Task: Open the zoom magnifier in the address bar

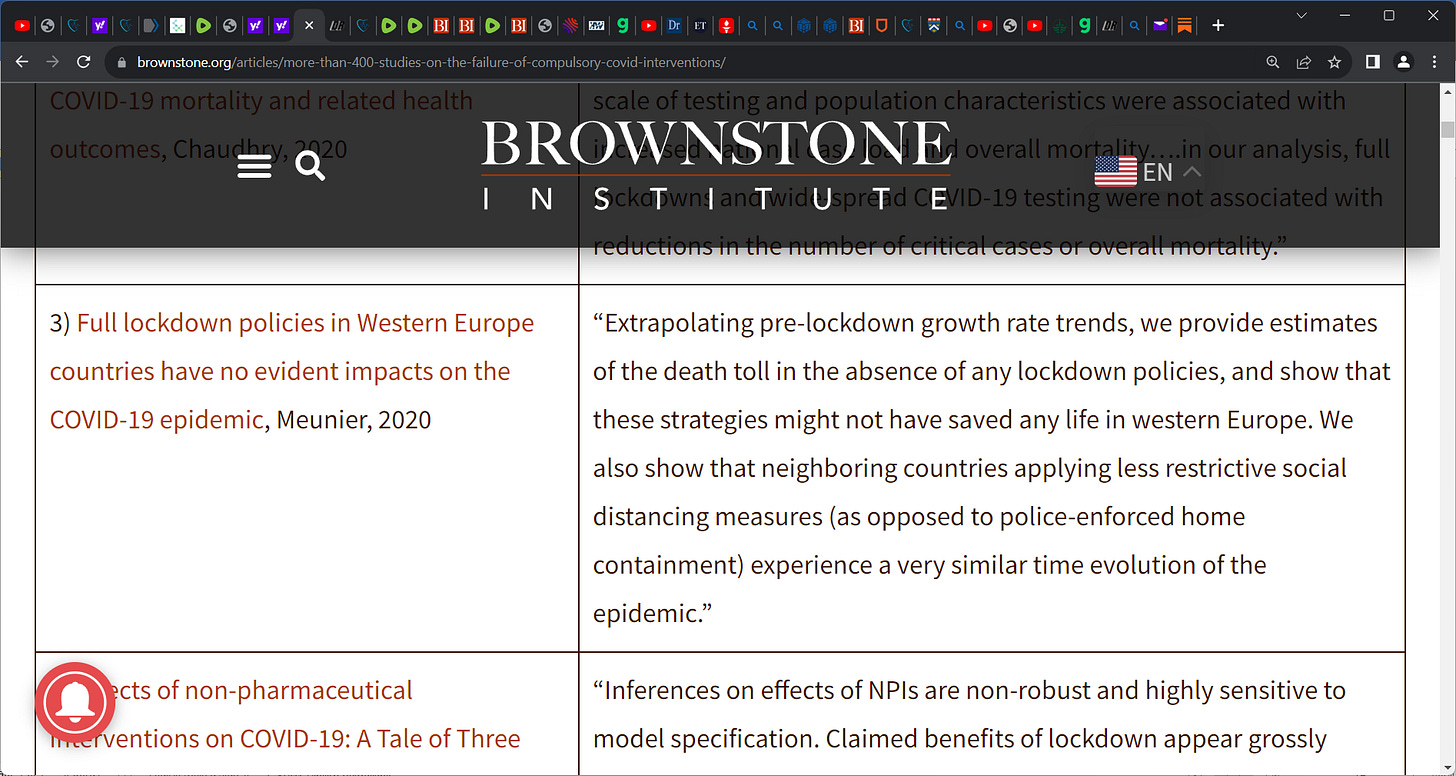Action: 1273,62
